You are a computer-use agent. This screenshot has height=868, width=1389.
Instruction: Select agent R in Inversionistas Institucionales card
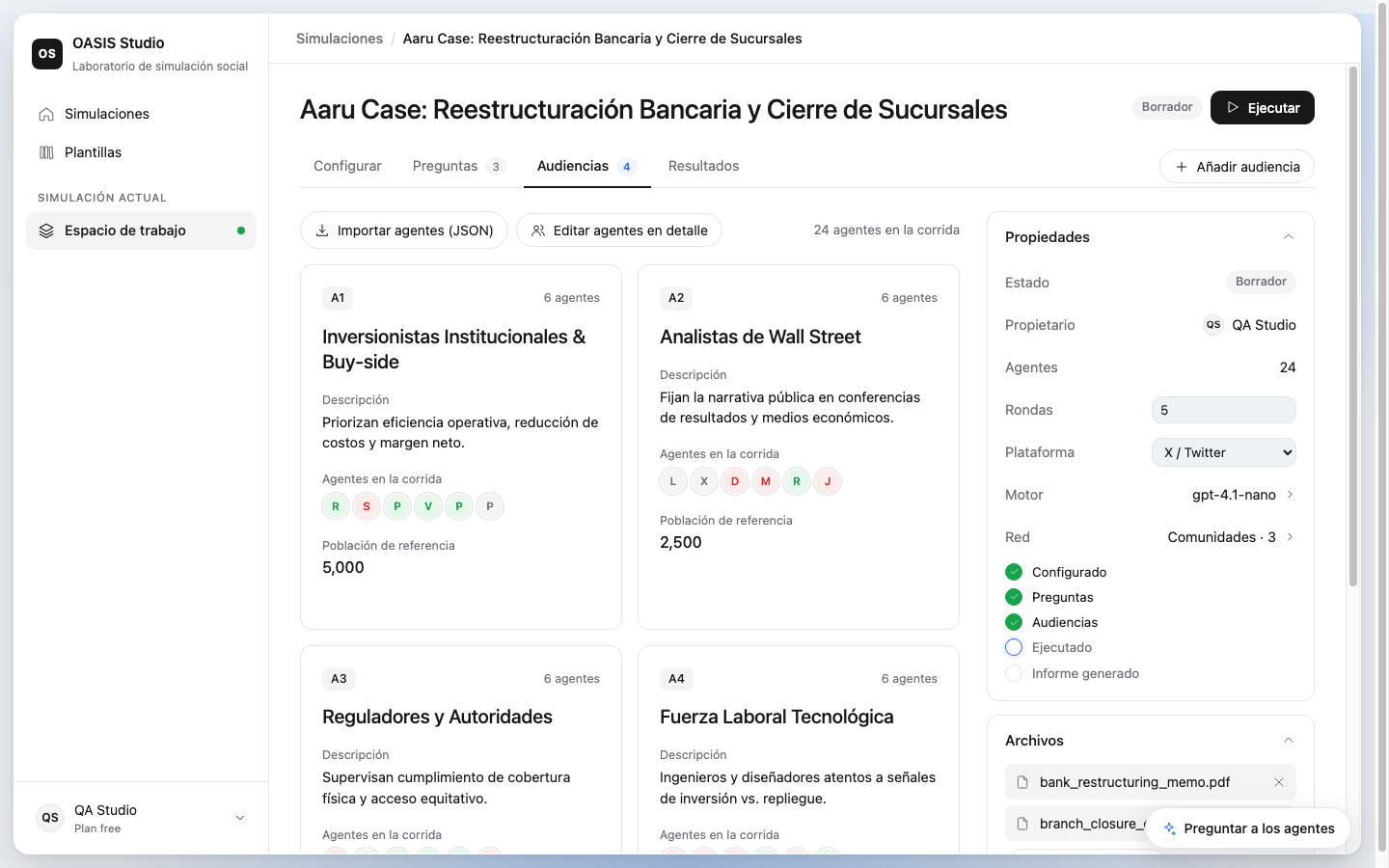point(336,506)
